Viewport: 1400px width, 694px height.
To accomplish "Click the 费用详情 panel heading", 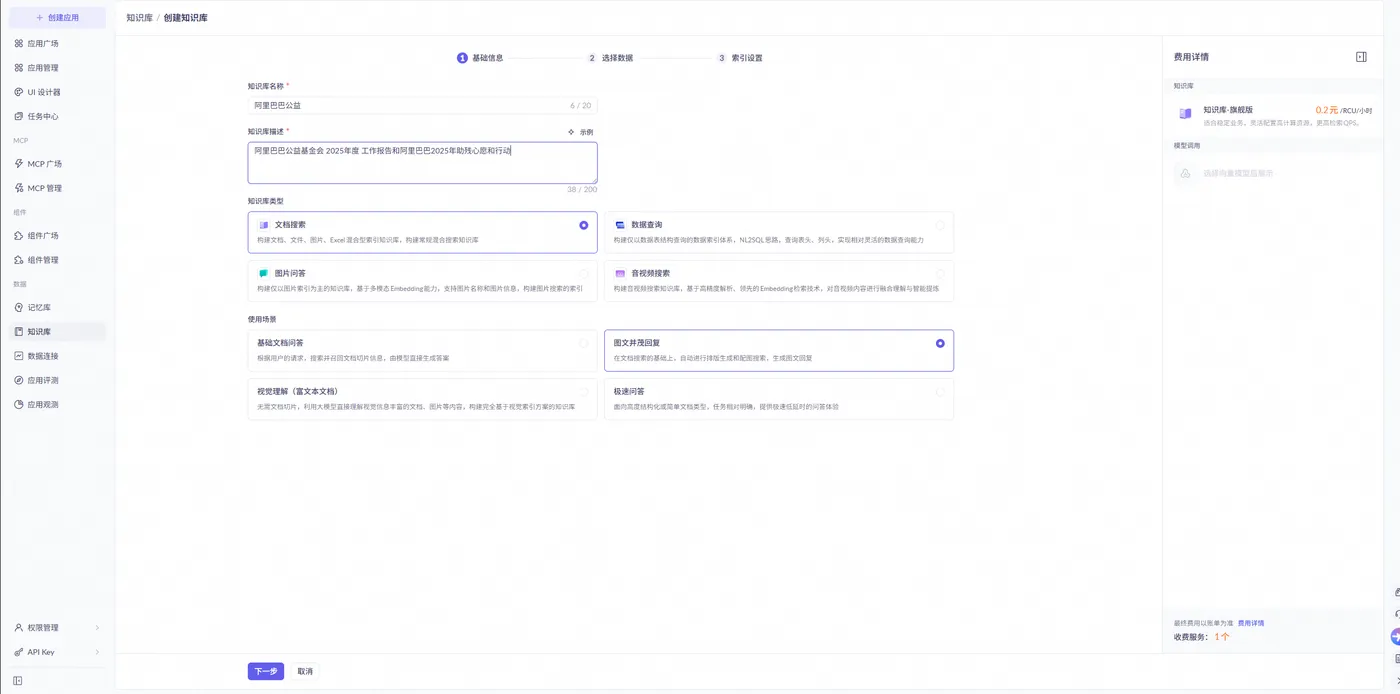I will 1191,57.
